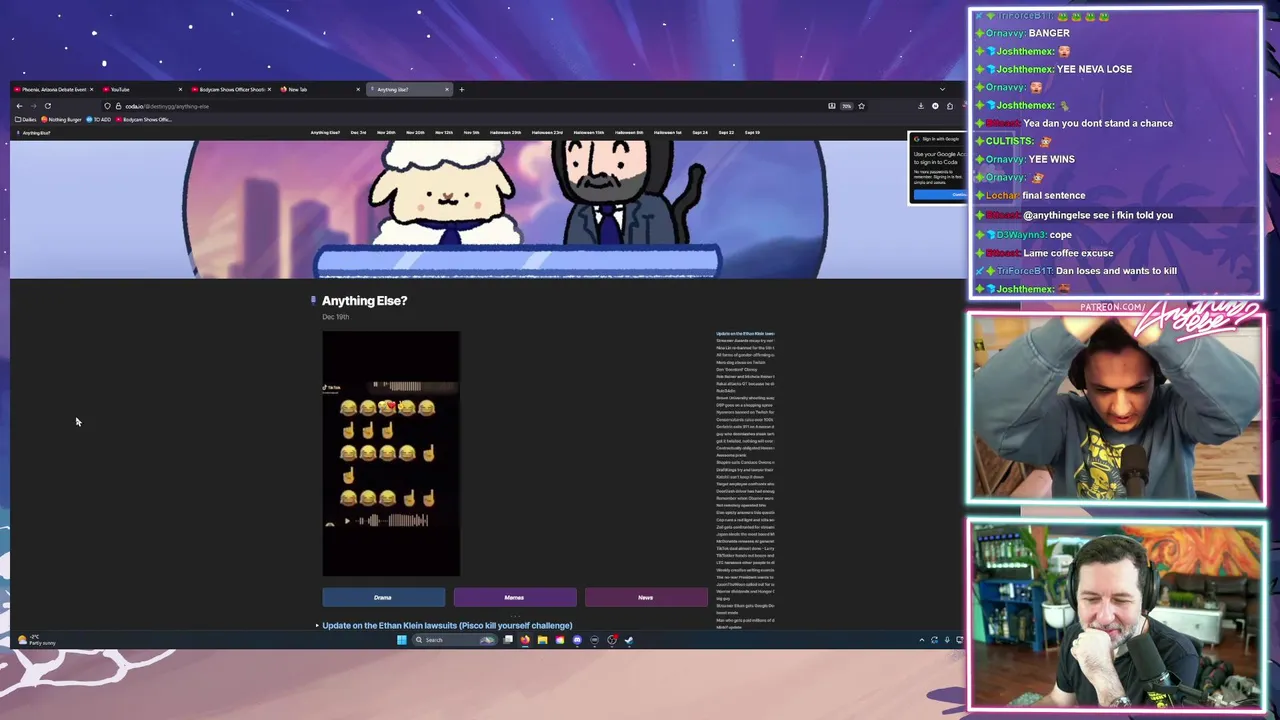The width and height of the screenshot is (1280, 720).
Task: Open the Bodycam Shows Offic... bookmark
Action: coord(144,120)
